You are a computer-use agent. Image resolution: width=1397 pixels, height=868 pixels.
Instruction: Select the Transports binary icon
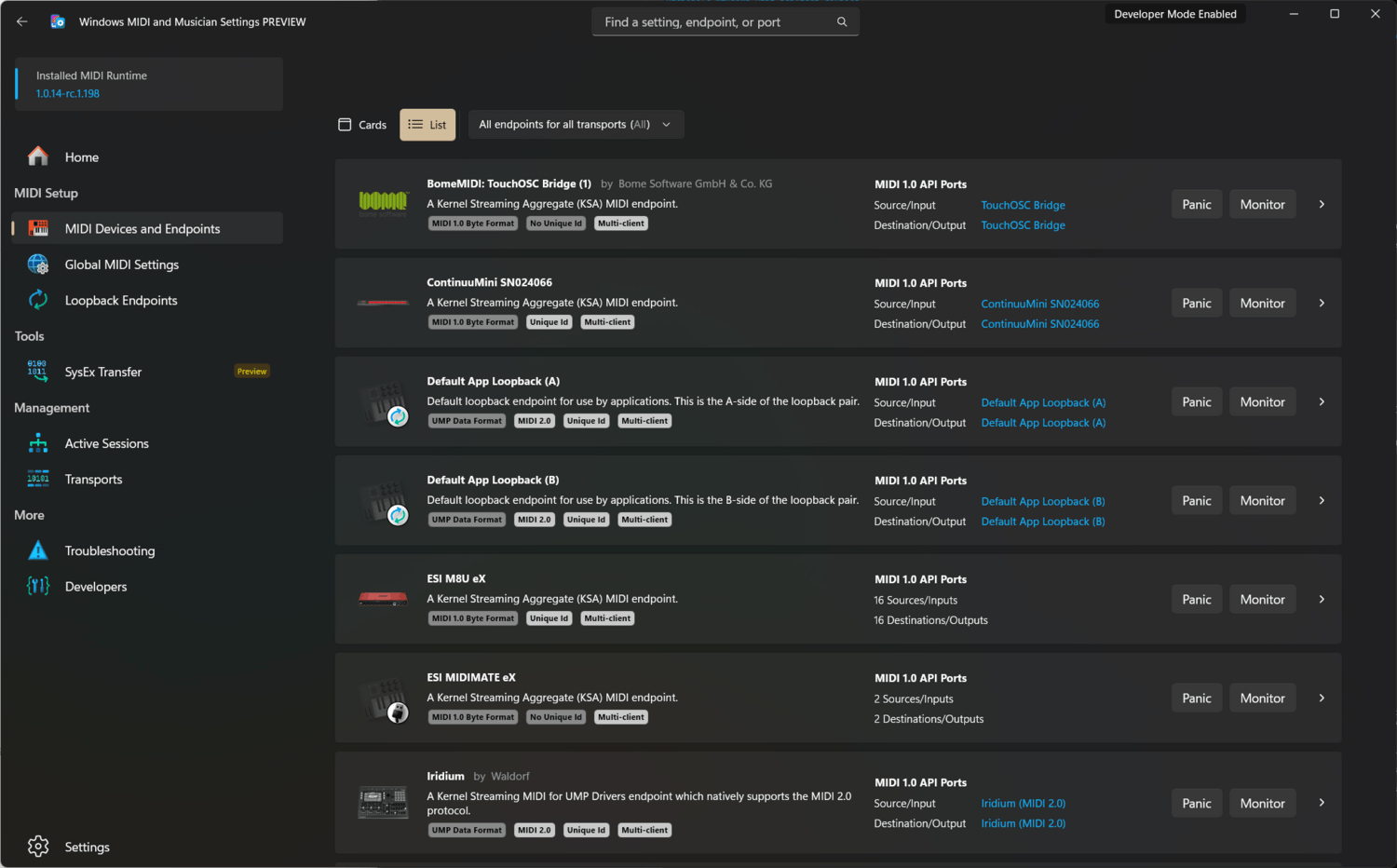(x=37, y=479)
